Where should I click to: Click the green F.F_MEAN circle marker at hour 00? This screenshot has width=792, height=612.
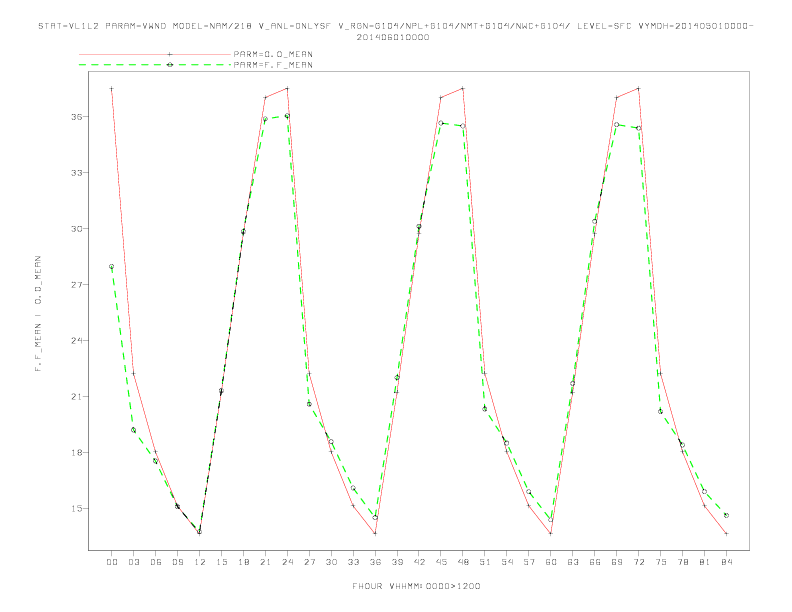[112, 267]
